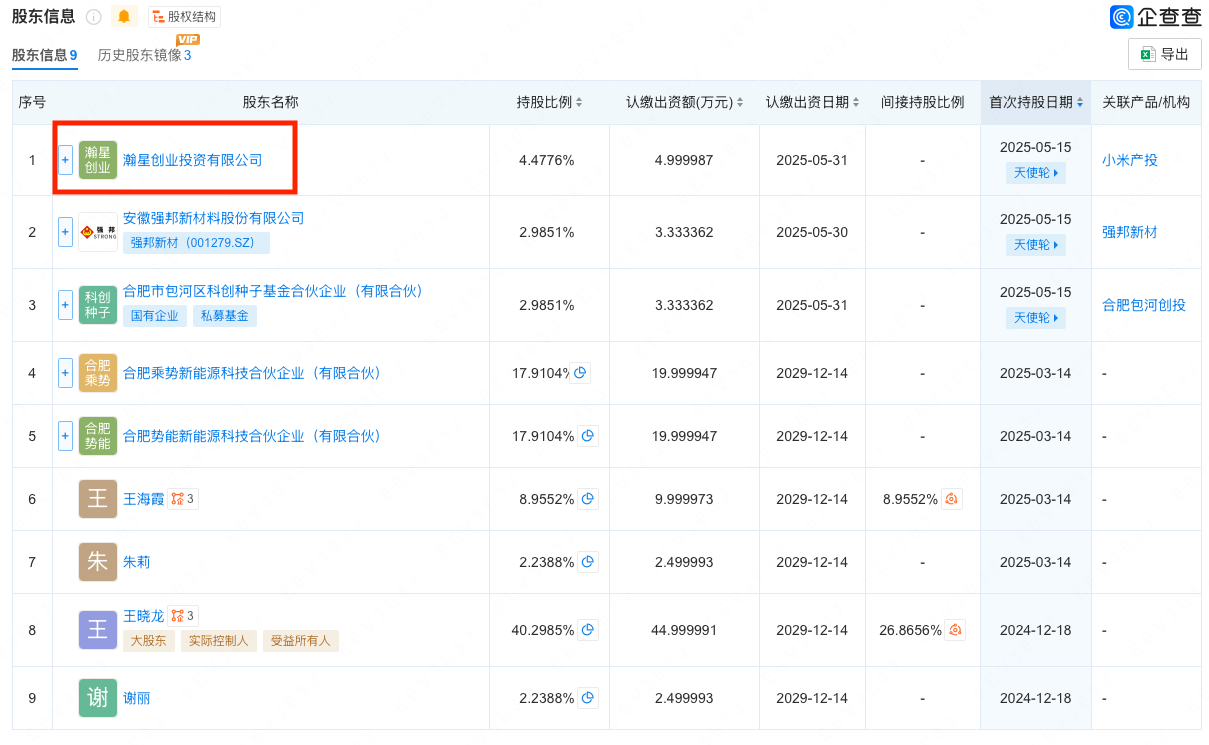Open the 小米产投 related institution link

(1129, 160)
